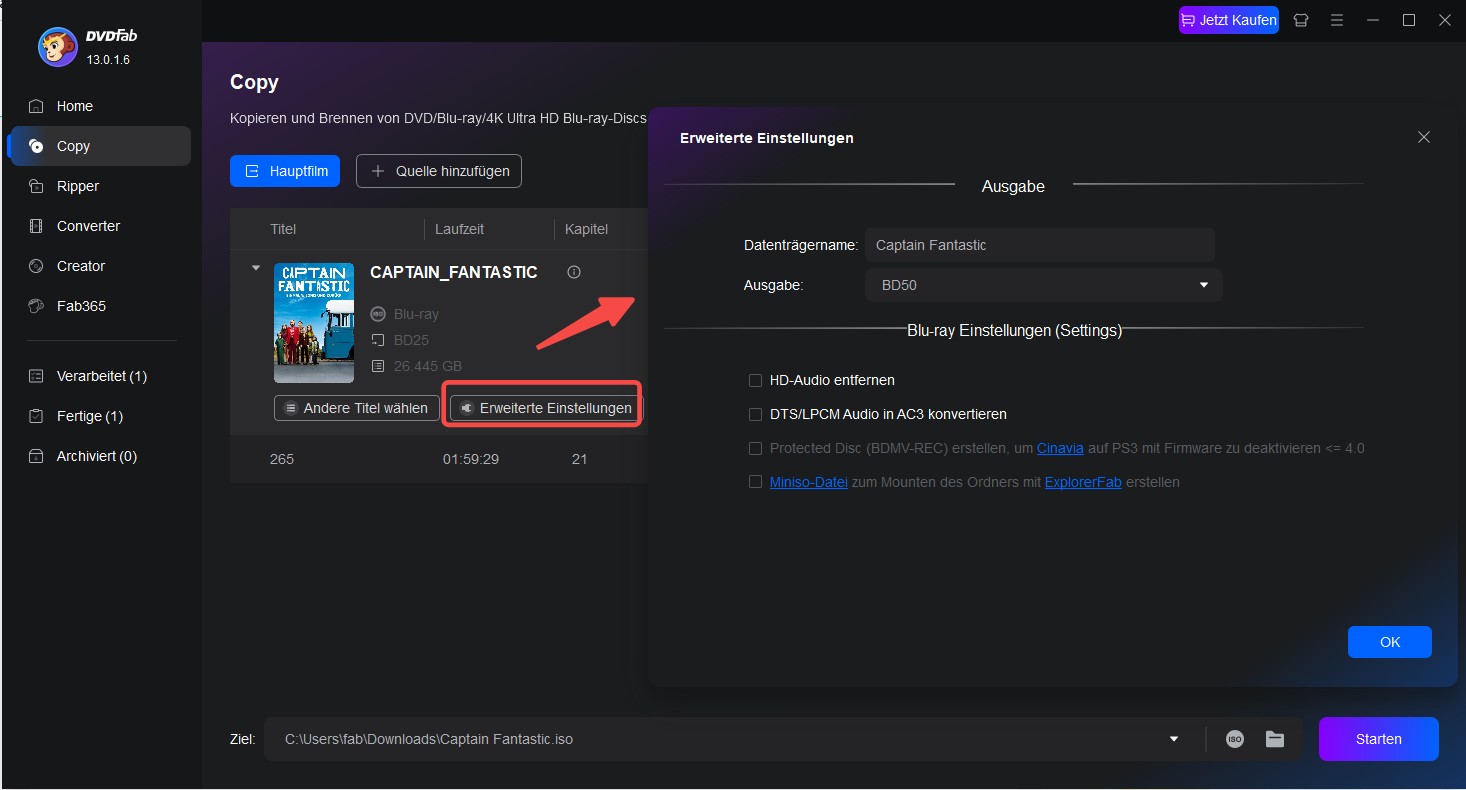
Task: Check DTS/LPCM Audio in AC3 konvertieren
Action: coord(756,414)
